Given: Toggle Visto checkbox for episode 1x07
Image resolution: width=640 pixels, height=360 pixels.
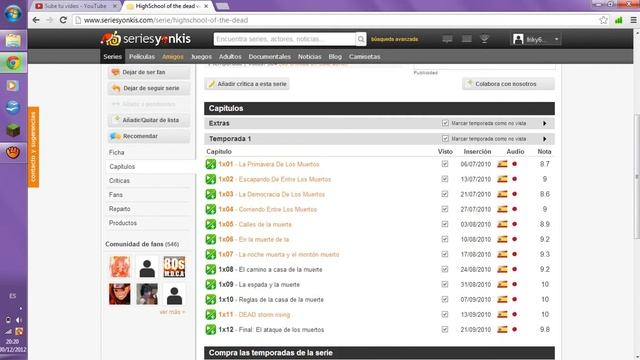Looking at the screenshot, I should click(x=445, y=254).
